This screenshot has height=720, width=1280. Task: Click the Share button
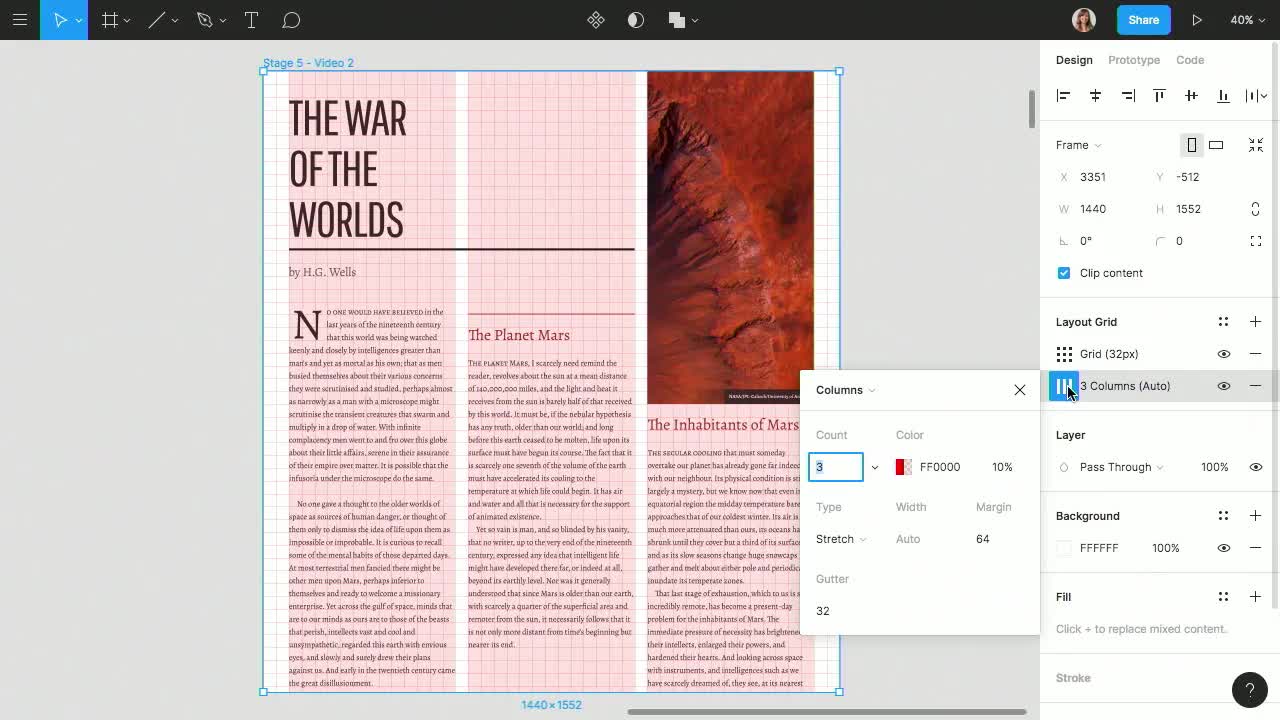(1143, 20)
